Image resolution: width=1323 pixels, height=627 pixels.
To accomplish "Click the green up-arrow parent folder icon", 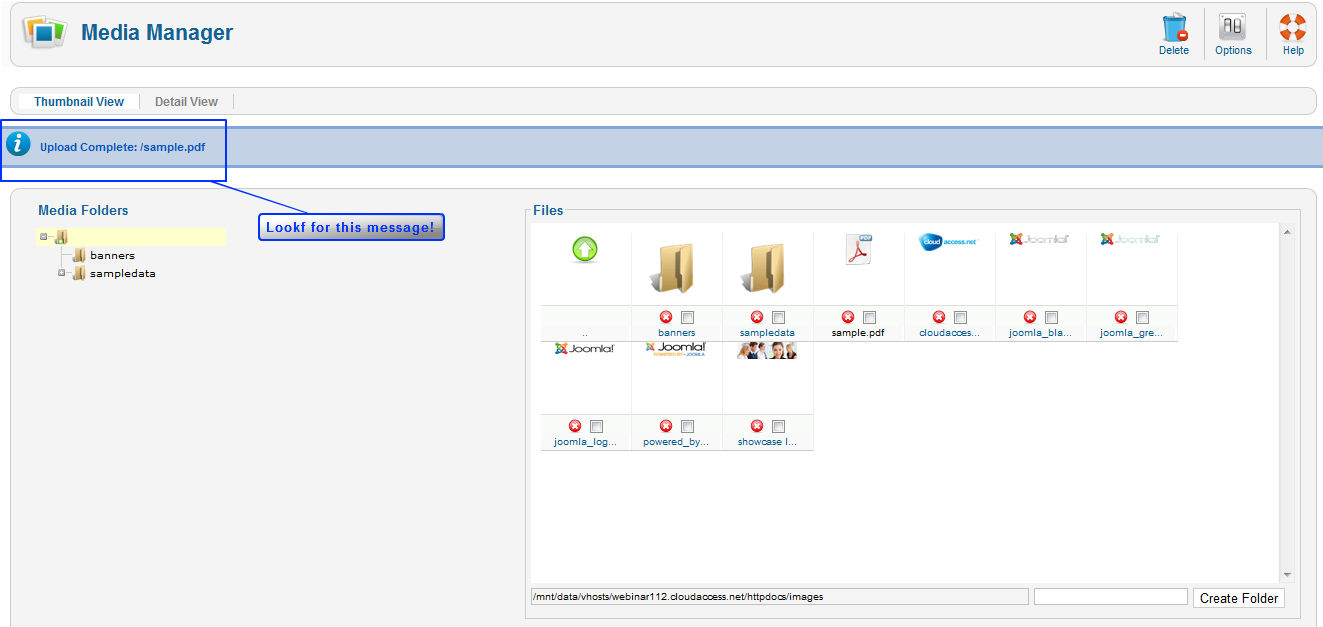I will point(585,249).
